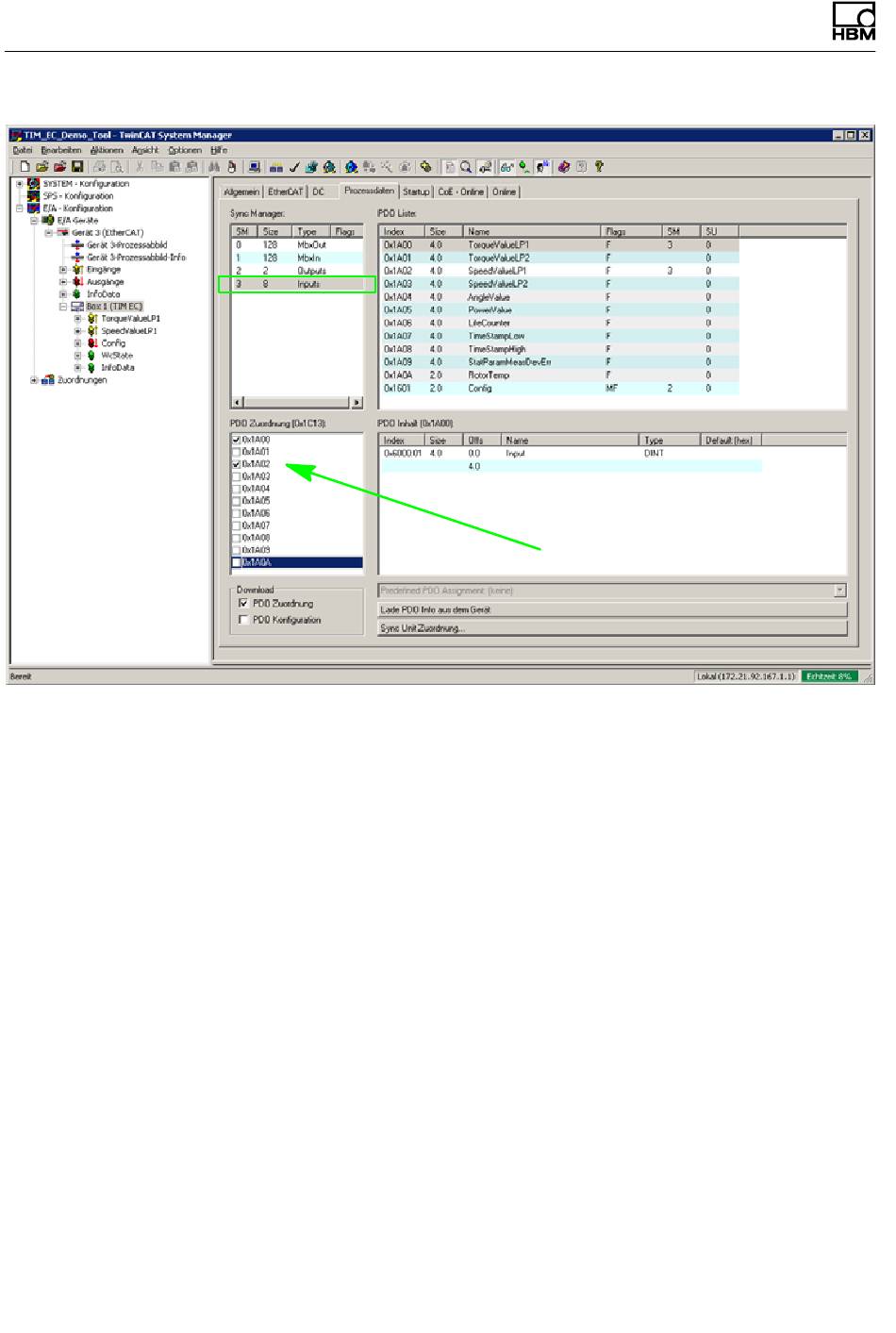Enable the PDO Konfiguration download checkbox
The image size is (896, 1333).
coord(245,621)
